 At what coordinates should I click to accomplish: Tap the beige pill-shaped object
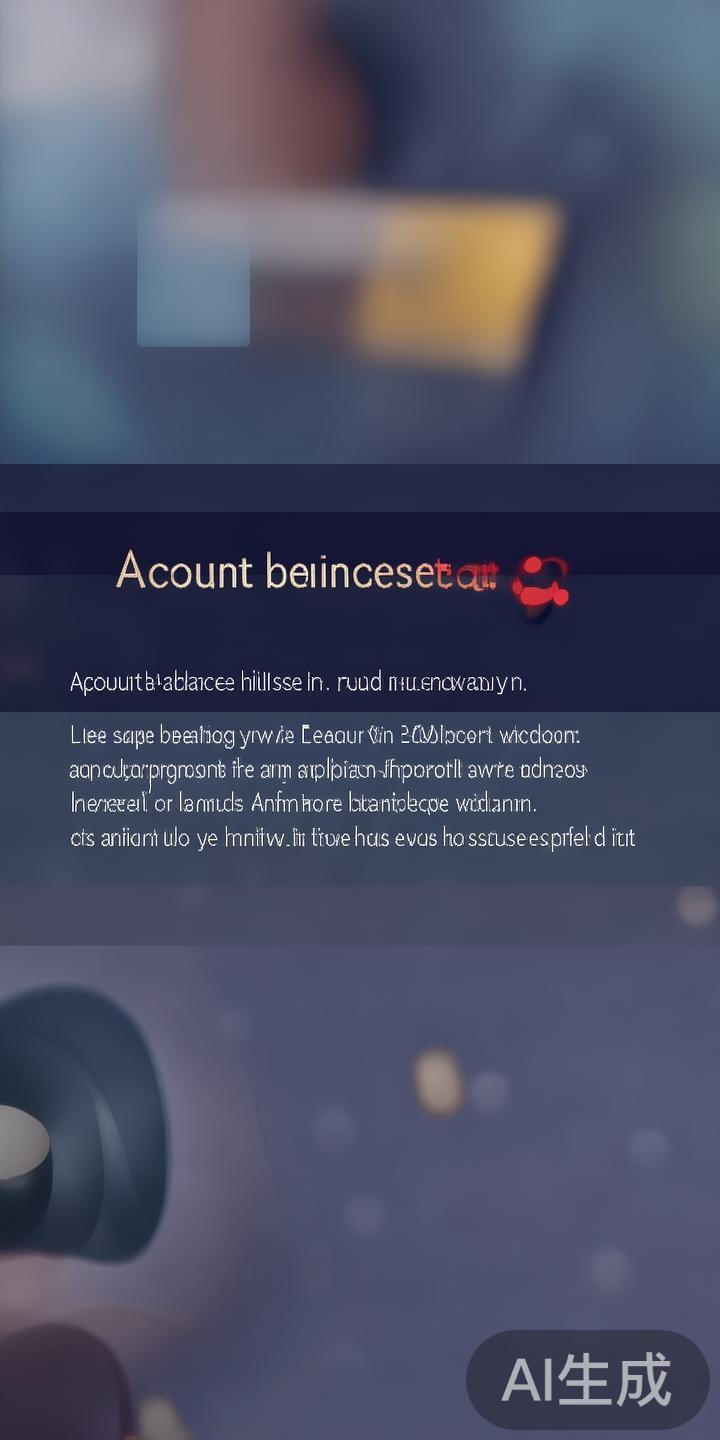point(438,1081)
